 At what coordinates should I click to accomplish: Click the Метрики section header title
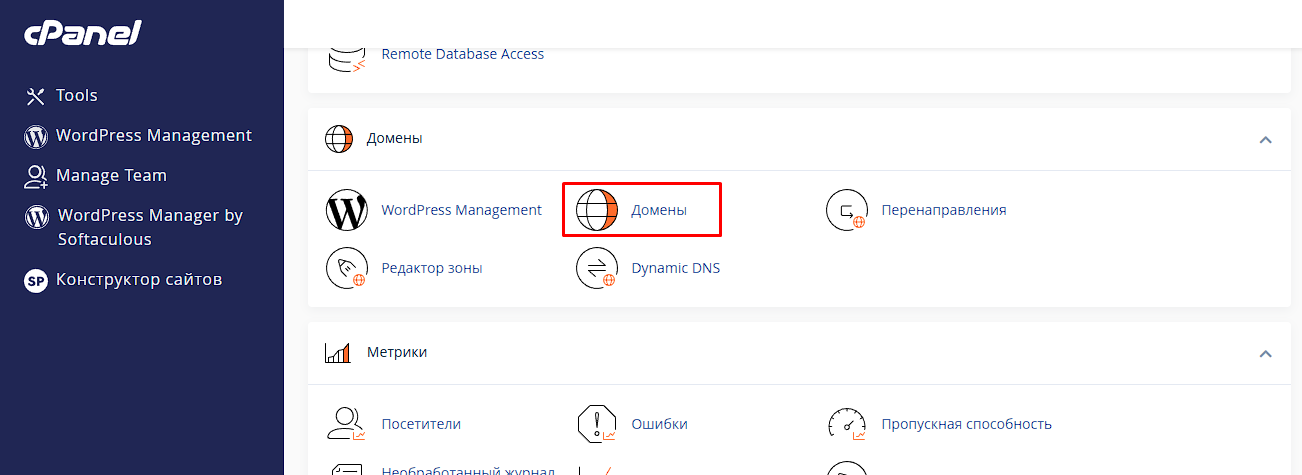click(397, 353)
